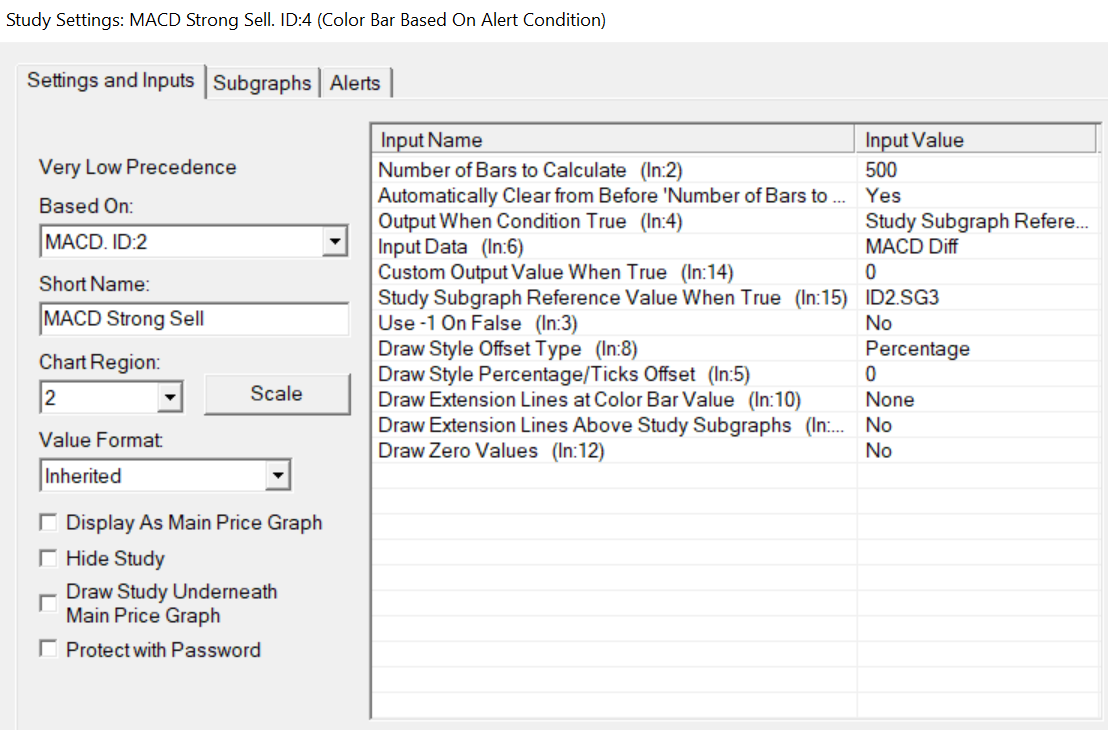Click the Input Value column header
This screenshot has height=730, width=1108.
(975, 140)
